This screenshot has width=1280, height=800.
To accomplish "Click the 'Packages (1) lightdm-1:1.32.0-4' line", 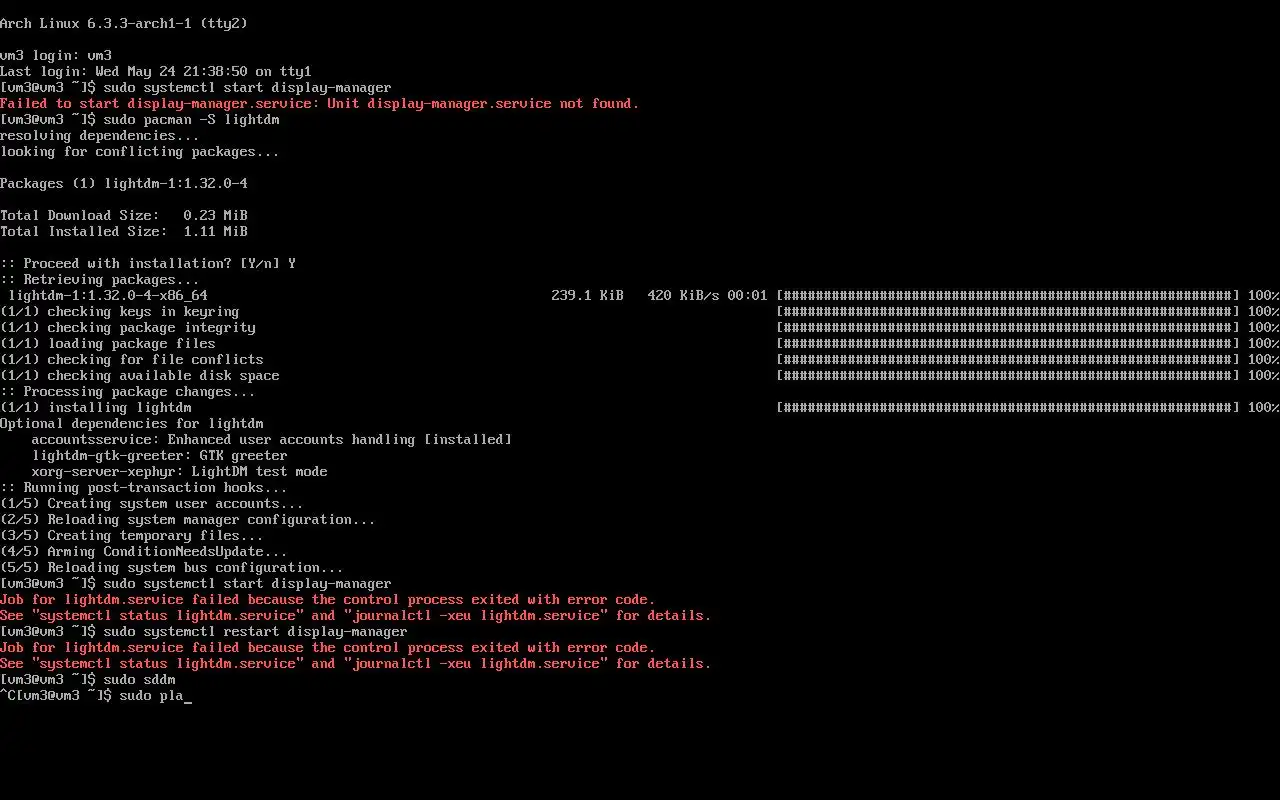I will click(x=124, y=183).
